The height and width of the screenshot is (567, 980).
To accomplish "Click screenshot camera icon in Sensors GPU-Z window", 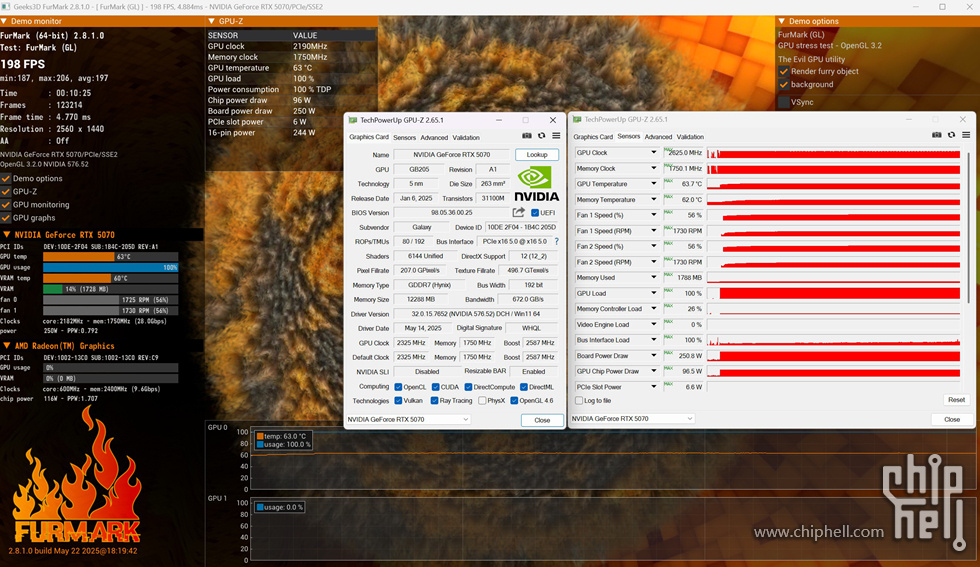I will (937, 135).
